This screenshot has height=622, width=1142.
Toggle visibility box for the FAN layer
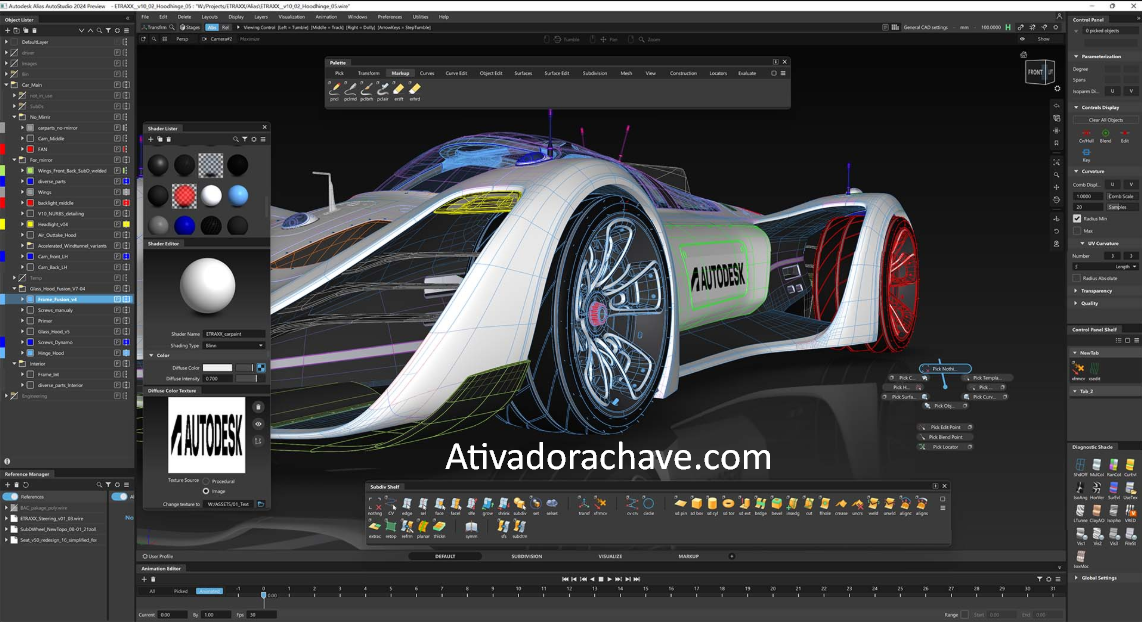click(31, 149)
